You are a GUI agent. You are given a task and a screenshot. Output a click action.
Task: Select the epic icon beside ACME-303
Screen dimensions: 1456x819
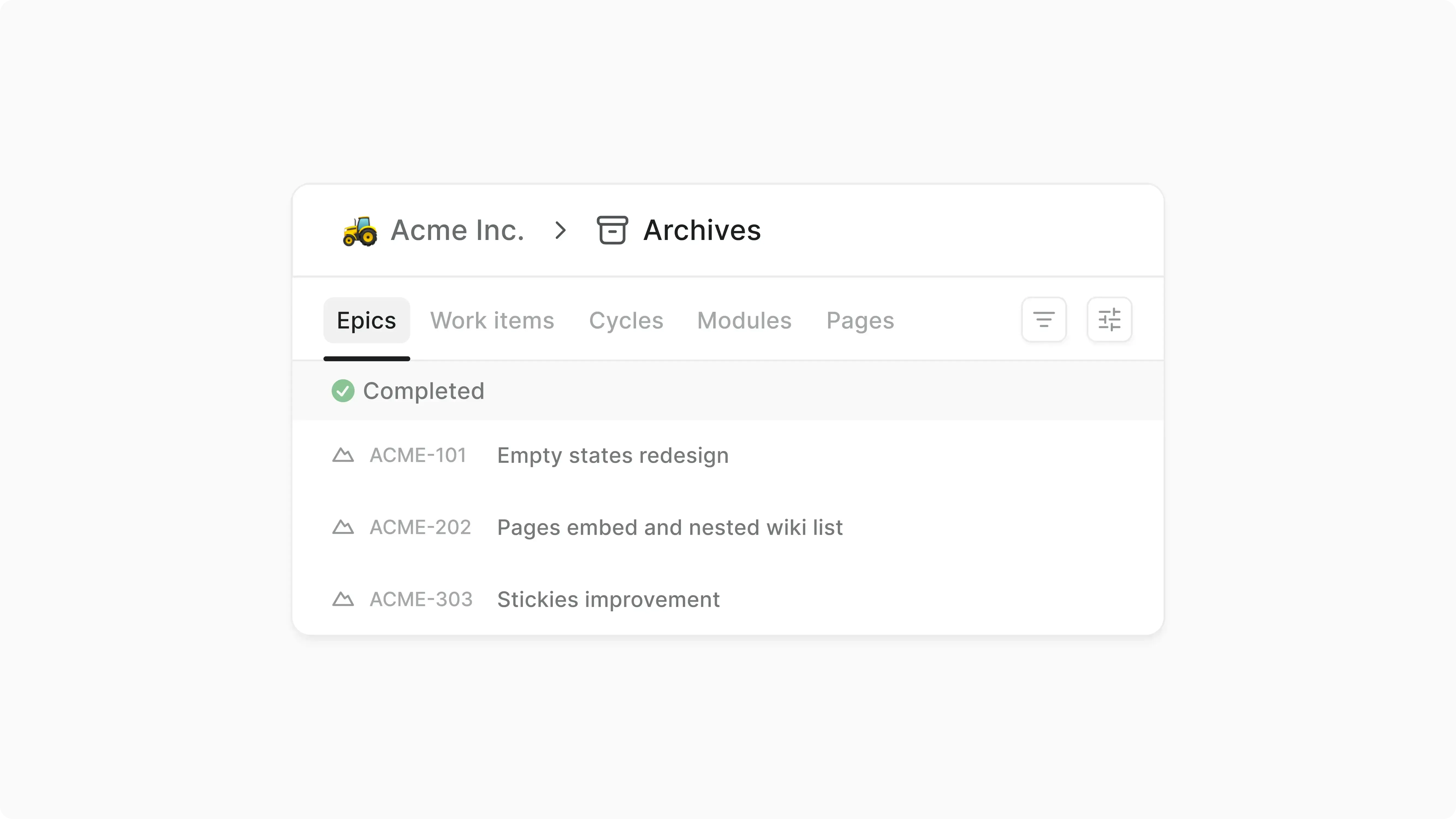[x=344, y=599]
